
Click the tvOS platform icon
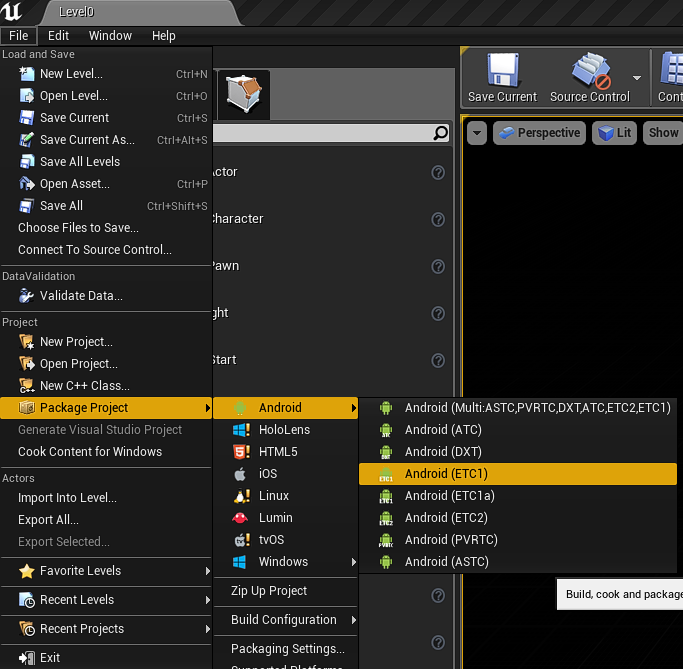pyautogui.click(x=242, y=540)
